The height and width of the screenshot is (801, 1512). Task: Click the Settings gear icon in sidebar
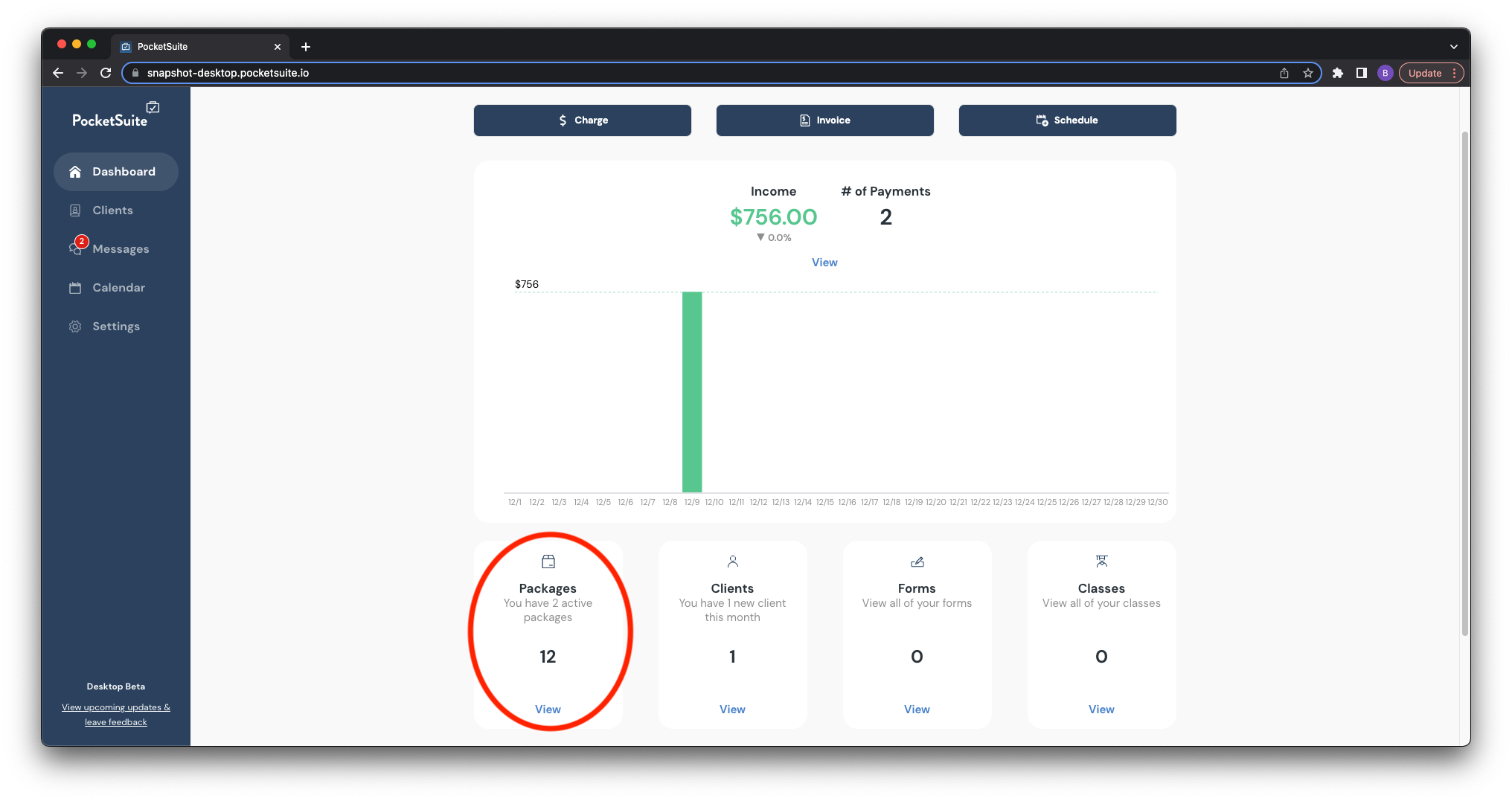75,326
